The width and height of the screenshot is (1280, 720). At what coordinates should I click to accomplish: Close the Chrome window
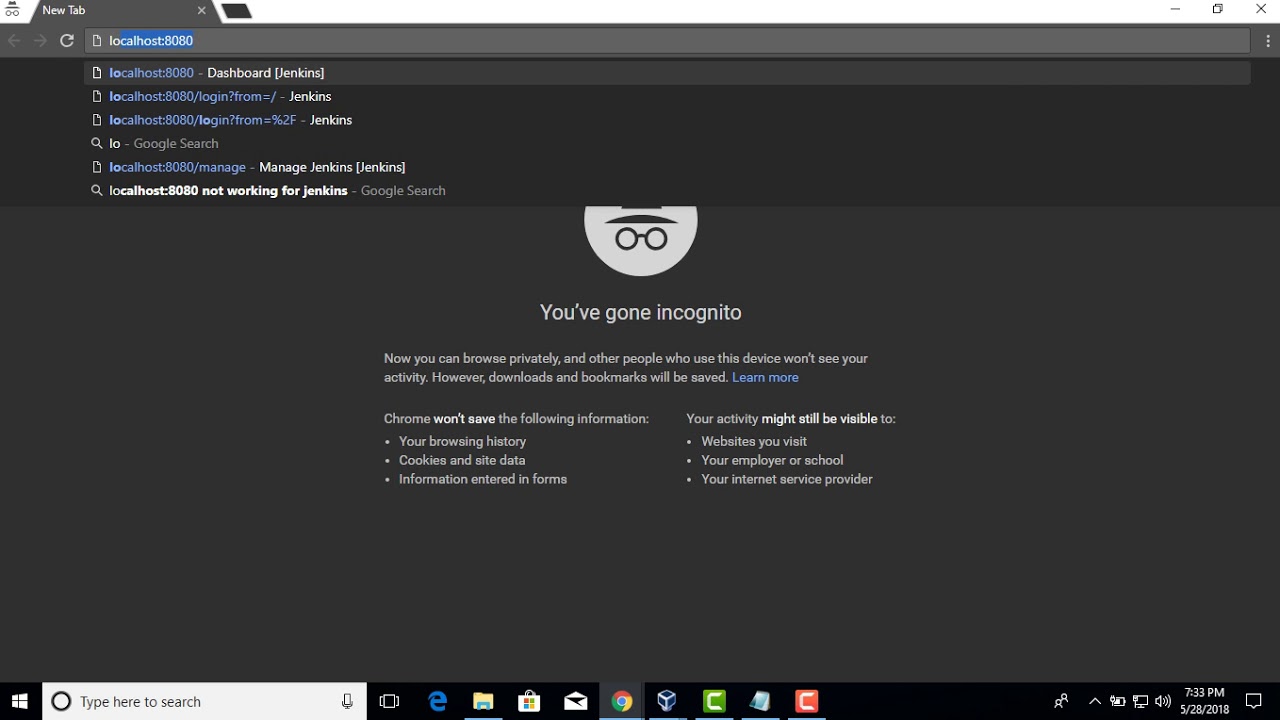(x=1261, y=10)
